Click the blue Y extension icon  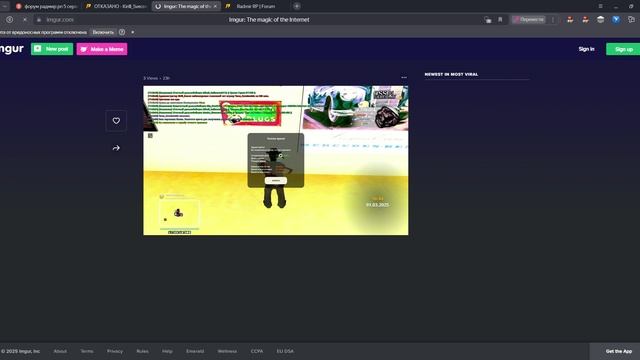[x=616, y=20]
